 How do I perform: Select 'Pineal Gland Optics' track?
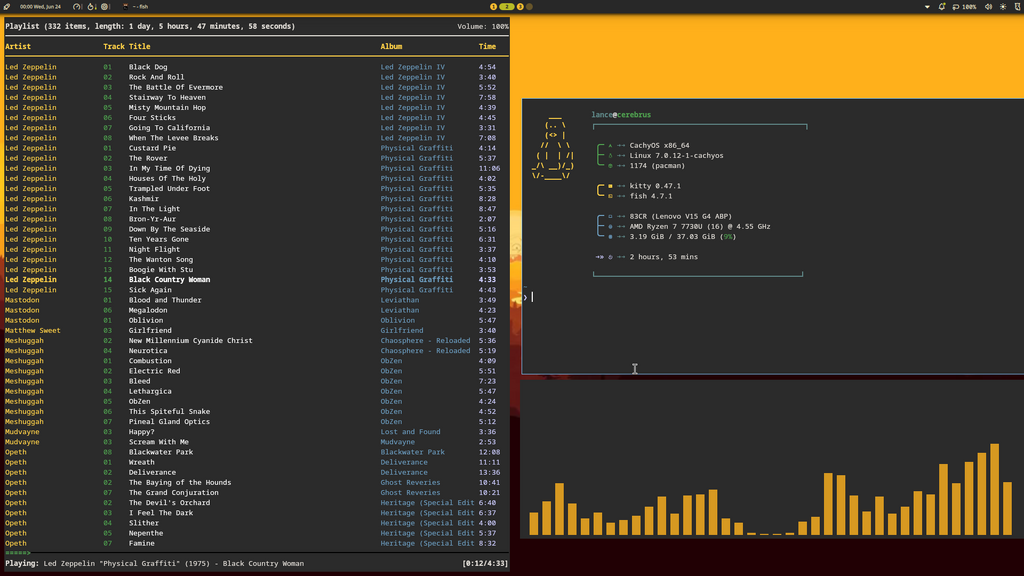tap(256, 421)
